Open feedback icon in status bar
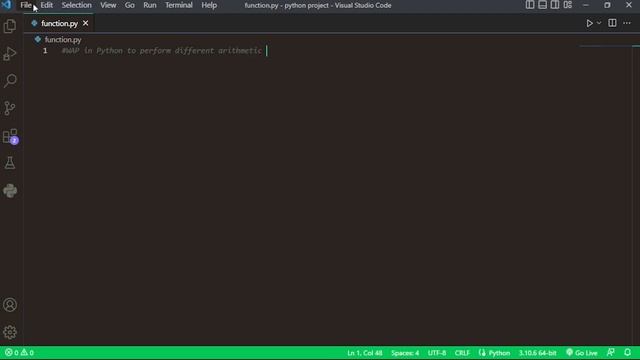This screenshot has width=640, height=360. [x=611, y=352]
